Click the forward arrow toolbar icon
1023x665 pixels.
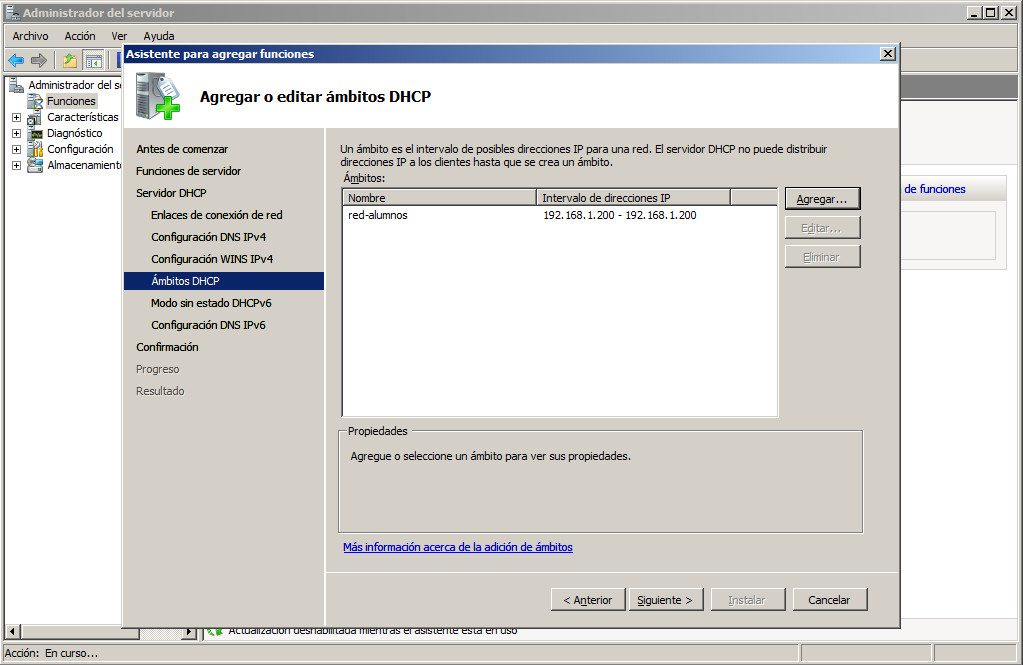click(x=39, y=60)
